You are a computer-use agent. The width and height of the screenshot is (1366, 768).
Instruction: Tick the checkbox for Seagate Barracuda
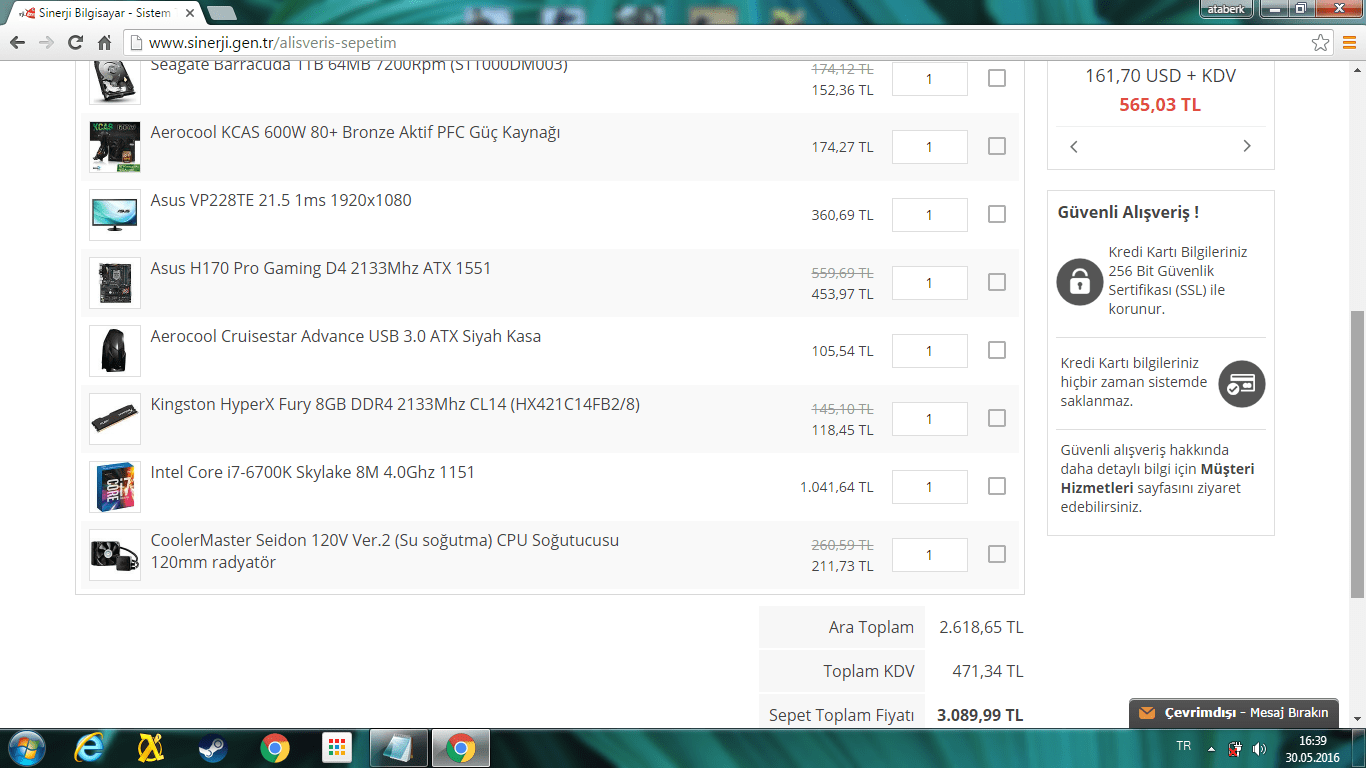coord(997,78)
